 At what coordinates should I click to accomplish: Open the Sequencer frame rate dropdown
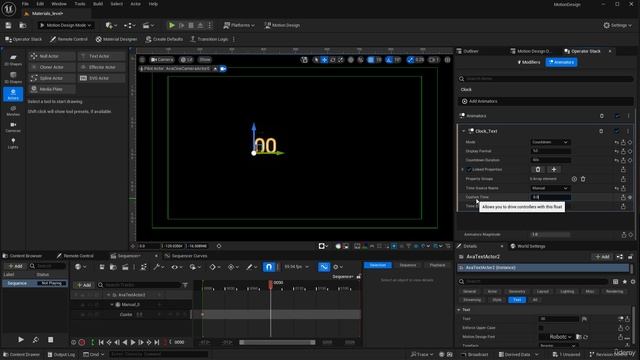click(296, 267)
